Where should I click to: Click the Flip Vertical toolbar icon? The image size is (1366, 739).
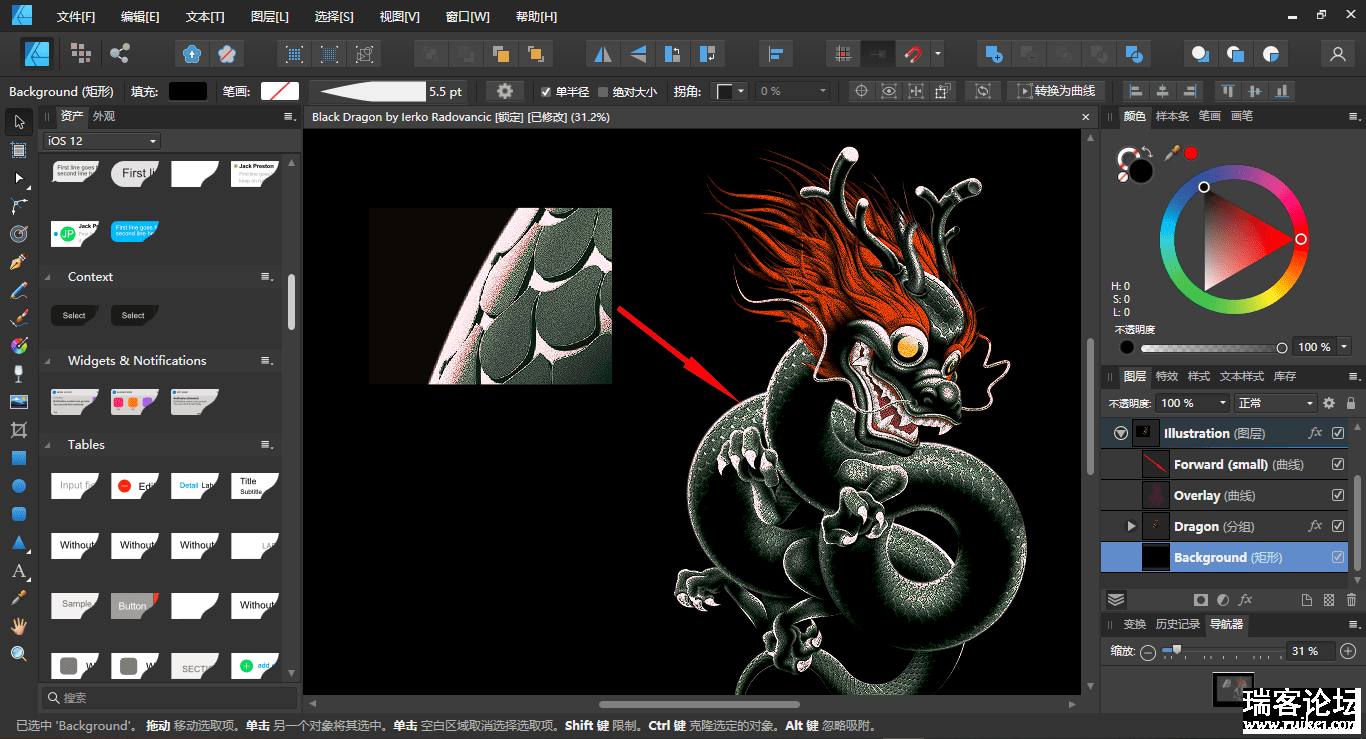click(x=637, y=53)
